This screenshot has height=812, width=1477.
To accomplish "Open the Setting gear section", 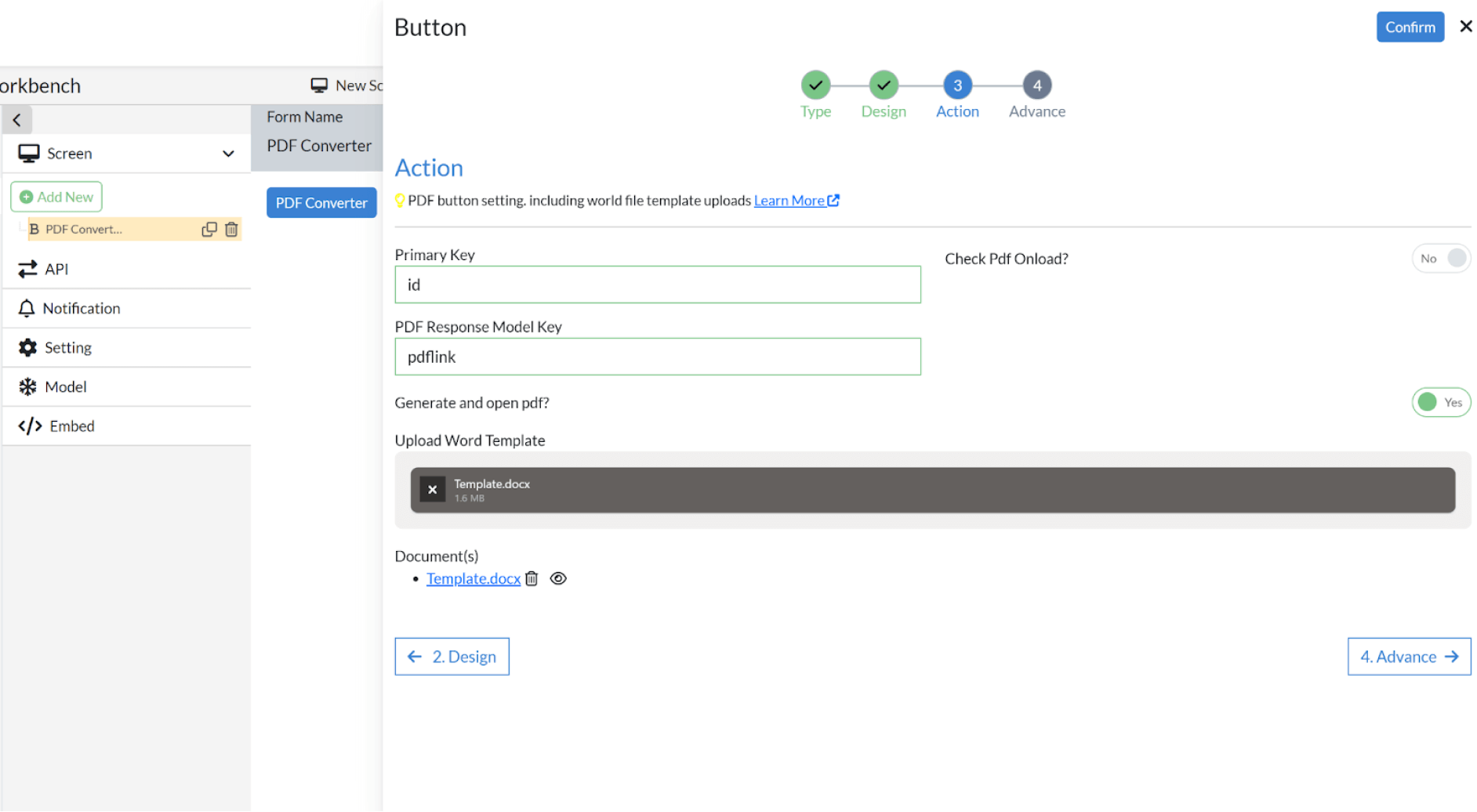I will (127, 347).
